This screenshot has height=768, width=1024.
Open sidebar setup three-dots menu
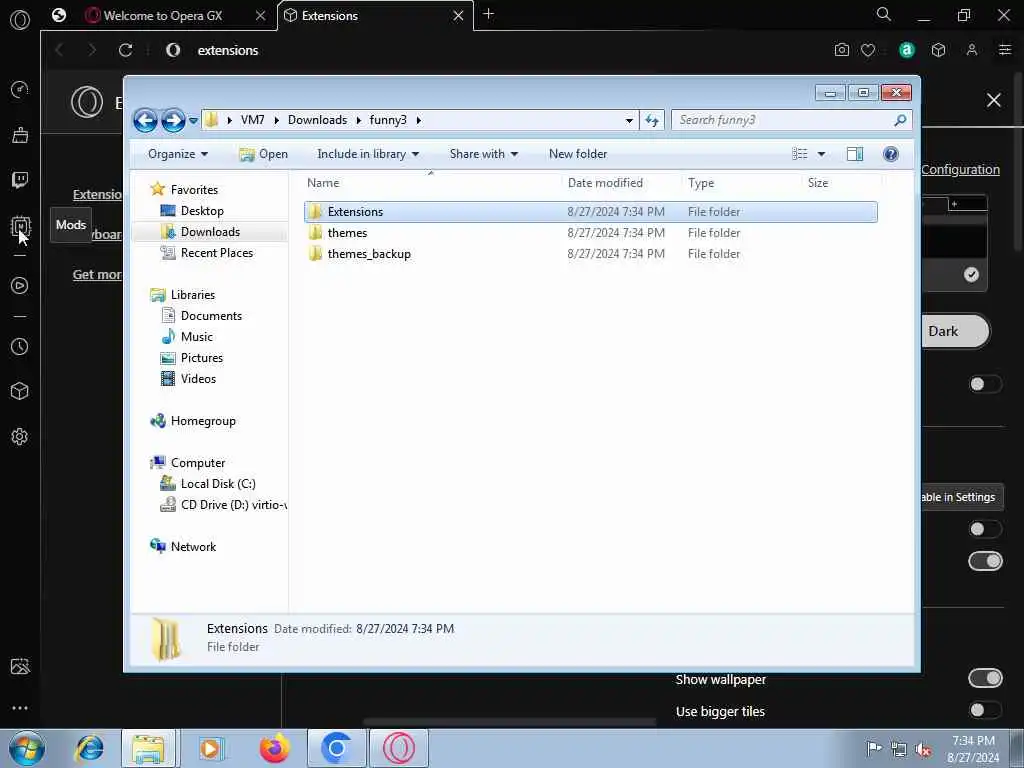click(20, 708)
